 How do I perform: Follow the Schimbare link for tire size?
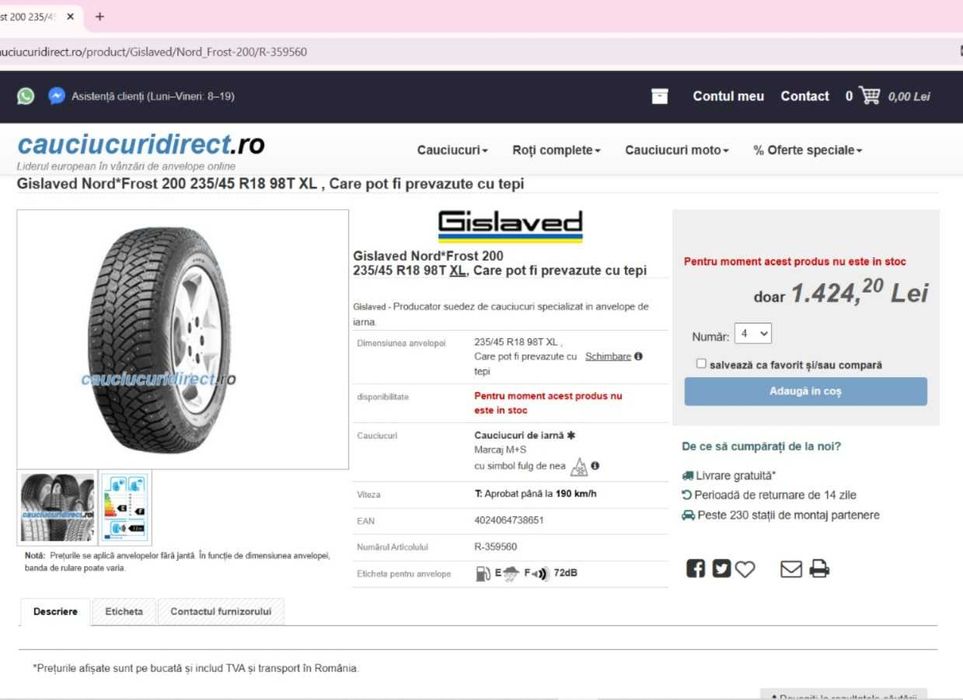click(608, 356)
